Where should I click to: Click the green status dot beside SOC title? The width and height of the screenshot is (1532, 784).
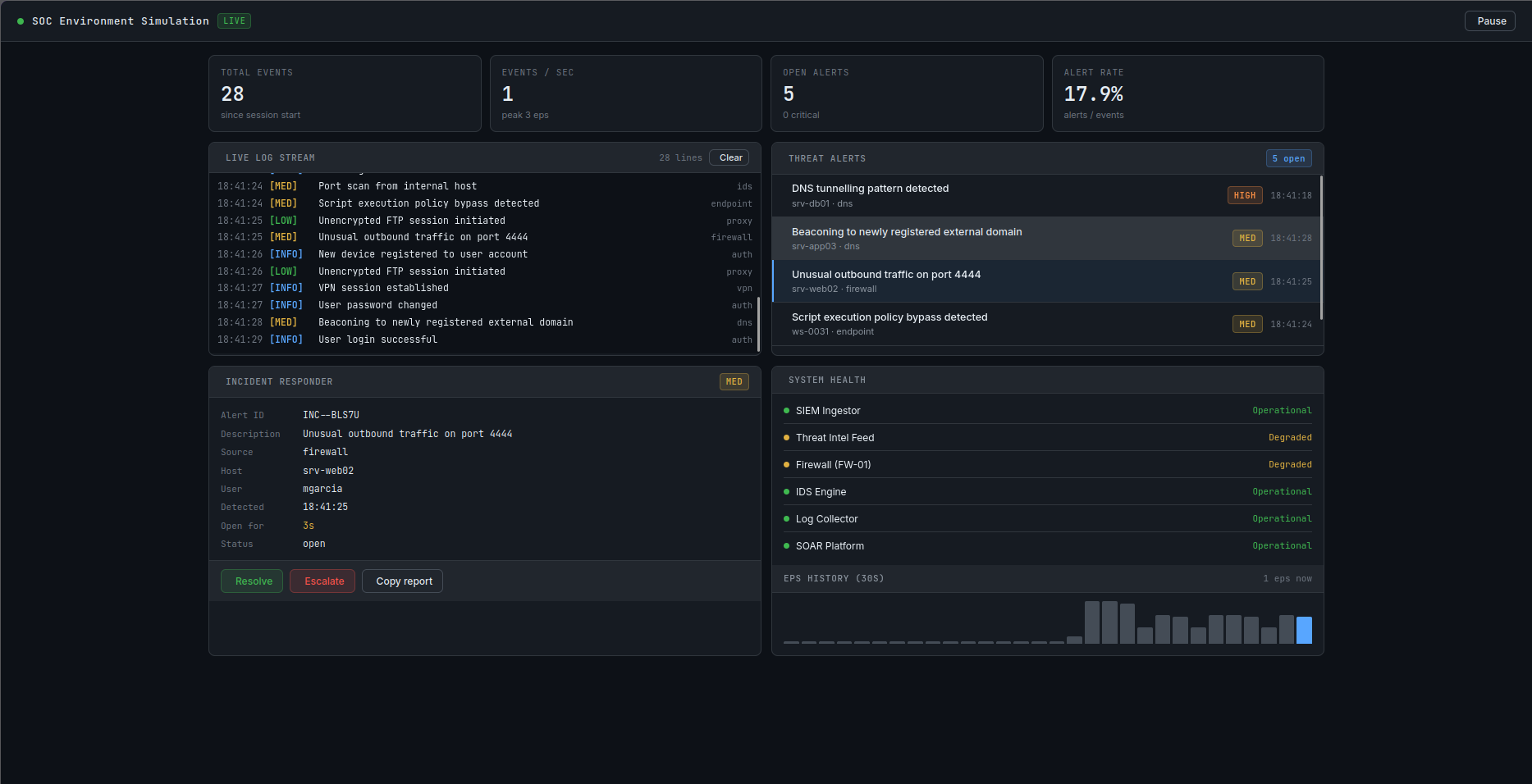coord(21,21)
